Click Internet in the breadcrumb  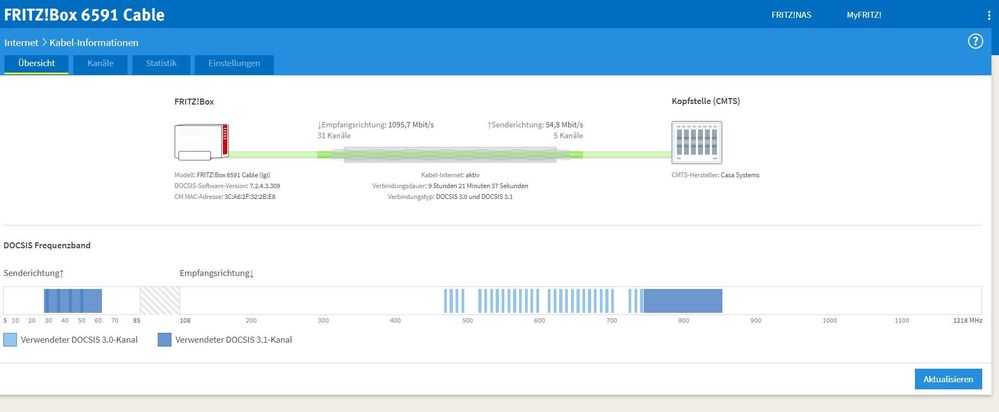click(x=21, y=43)
